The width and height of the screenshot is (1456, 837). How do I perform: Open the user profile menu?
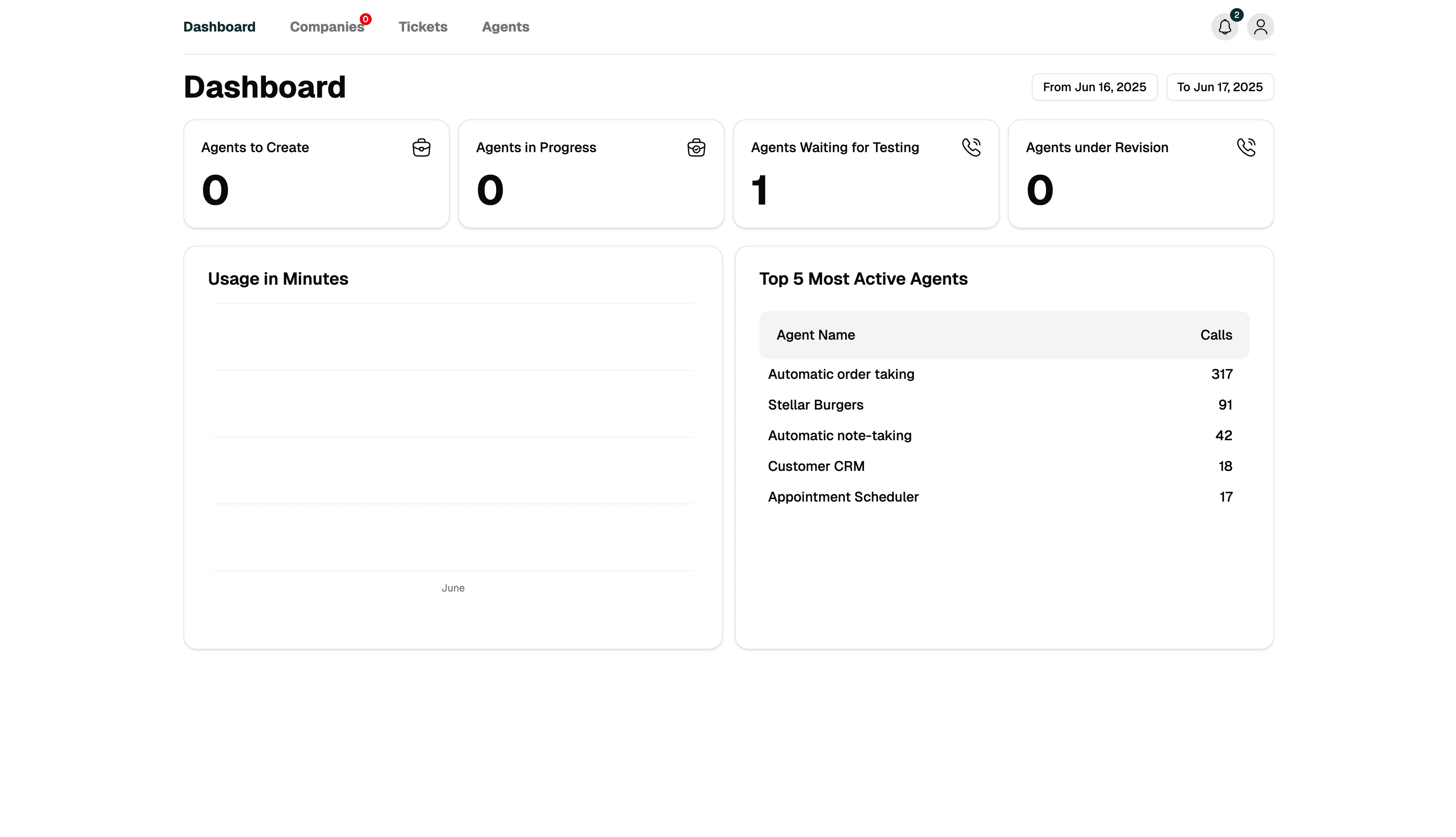click(x=1260, y=26)
